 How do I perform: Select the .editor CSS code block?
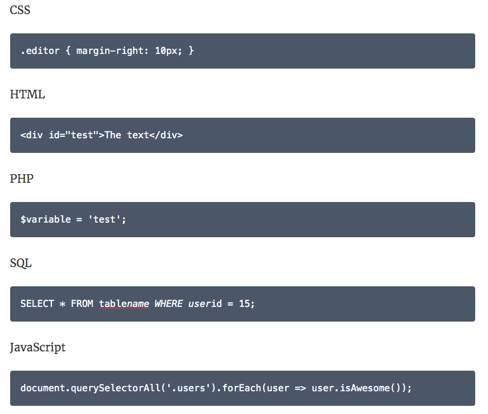click(x=242, y=51)
